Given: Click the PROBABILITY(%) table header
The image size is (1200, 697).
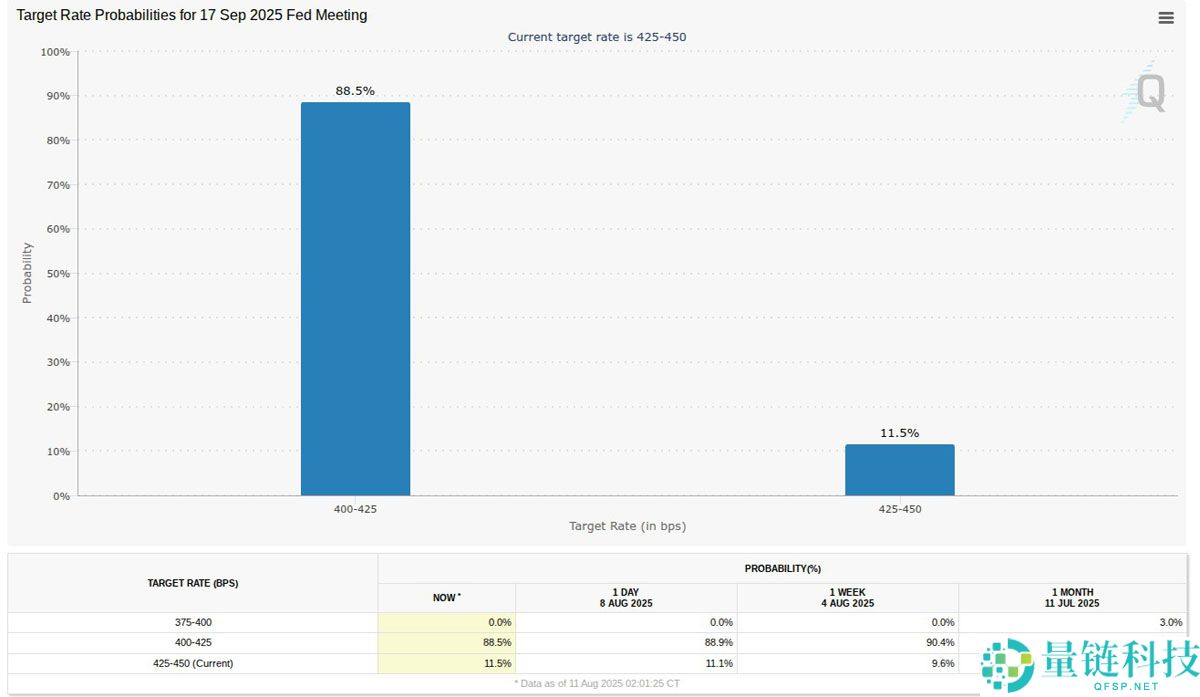Looking at the screenshot, I should pyautogui.click(x=782, y=568).
